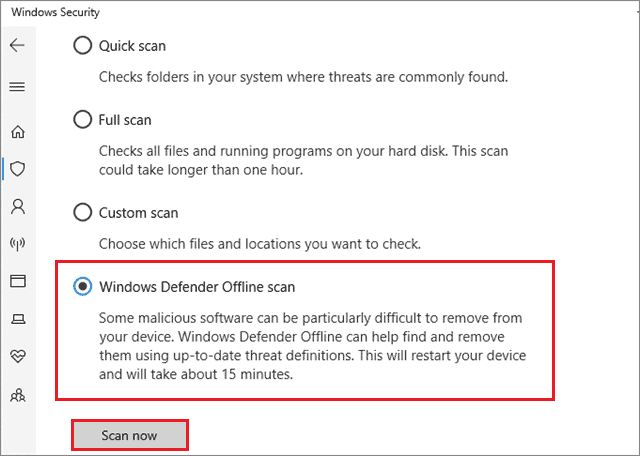Click the Windows Security window title
The image size is (640, 456).
coord(57,13)
